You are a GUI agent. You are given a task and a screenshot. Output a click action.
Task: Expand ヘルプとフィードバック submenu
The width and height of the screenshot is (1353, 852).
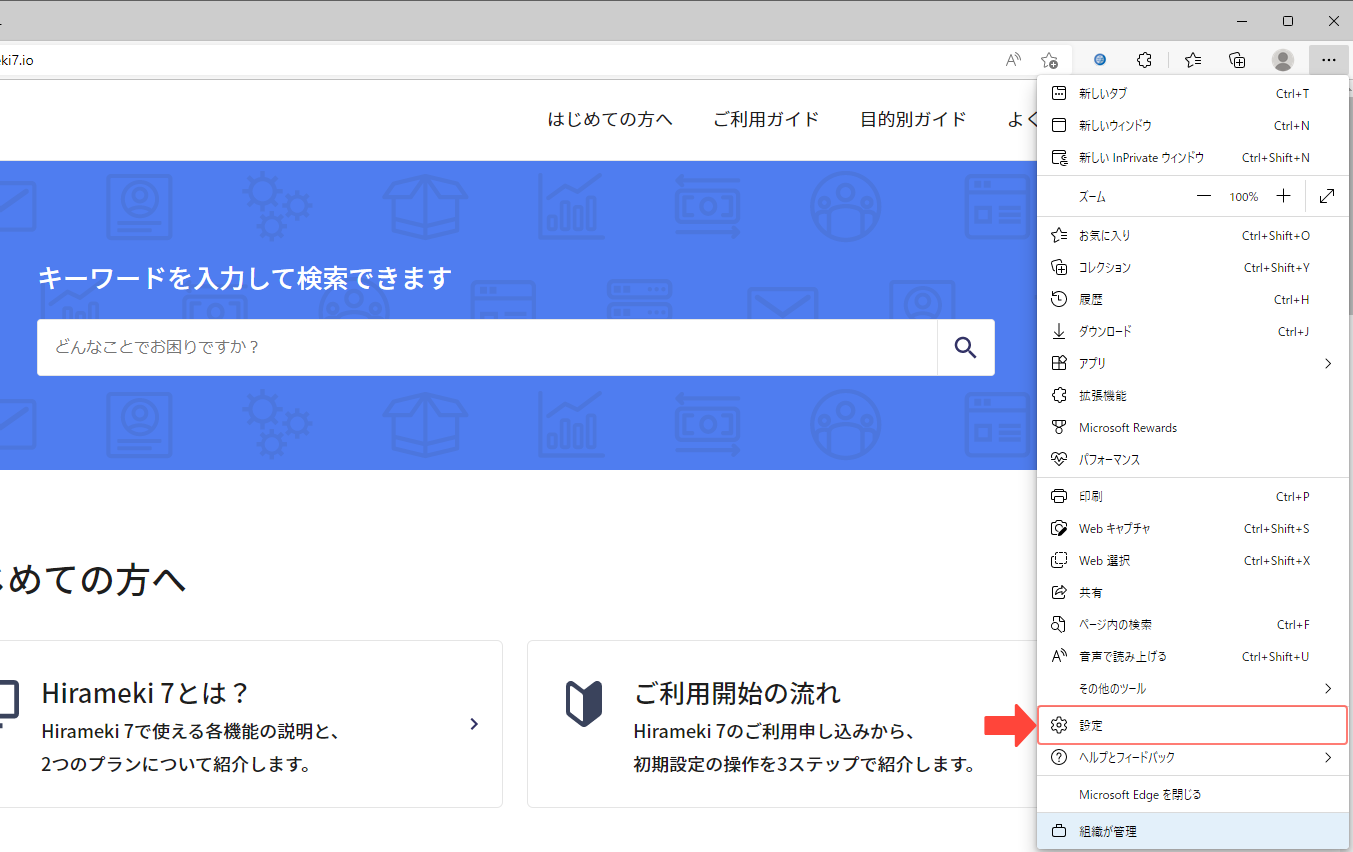(x=1193, y=758)
